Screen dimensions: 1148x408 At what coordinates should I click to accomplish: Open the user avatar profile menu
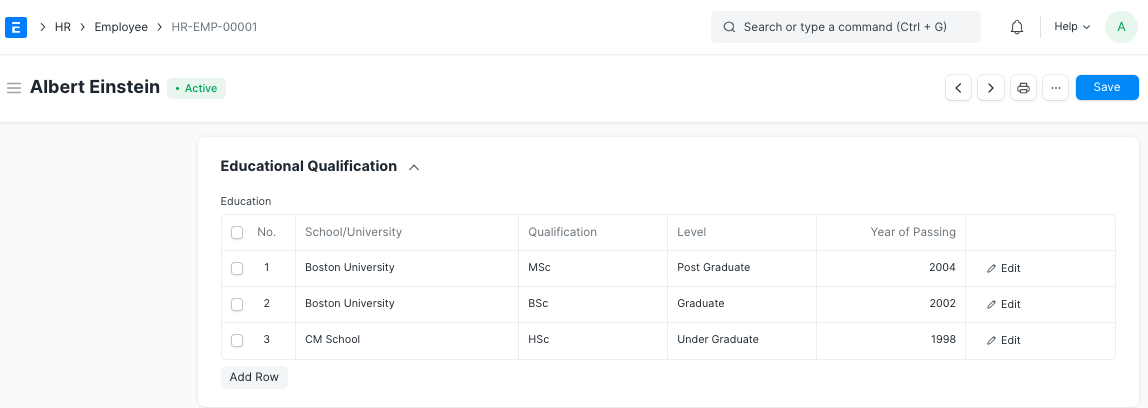point(1121,27)
